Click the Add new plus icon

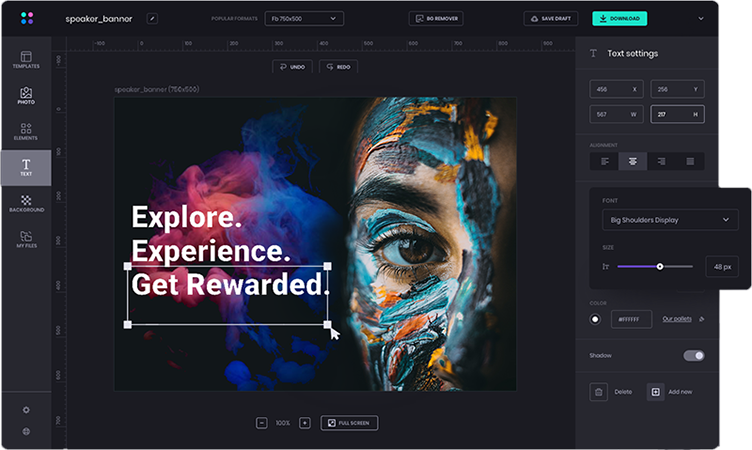[655, 392]
